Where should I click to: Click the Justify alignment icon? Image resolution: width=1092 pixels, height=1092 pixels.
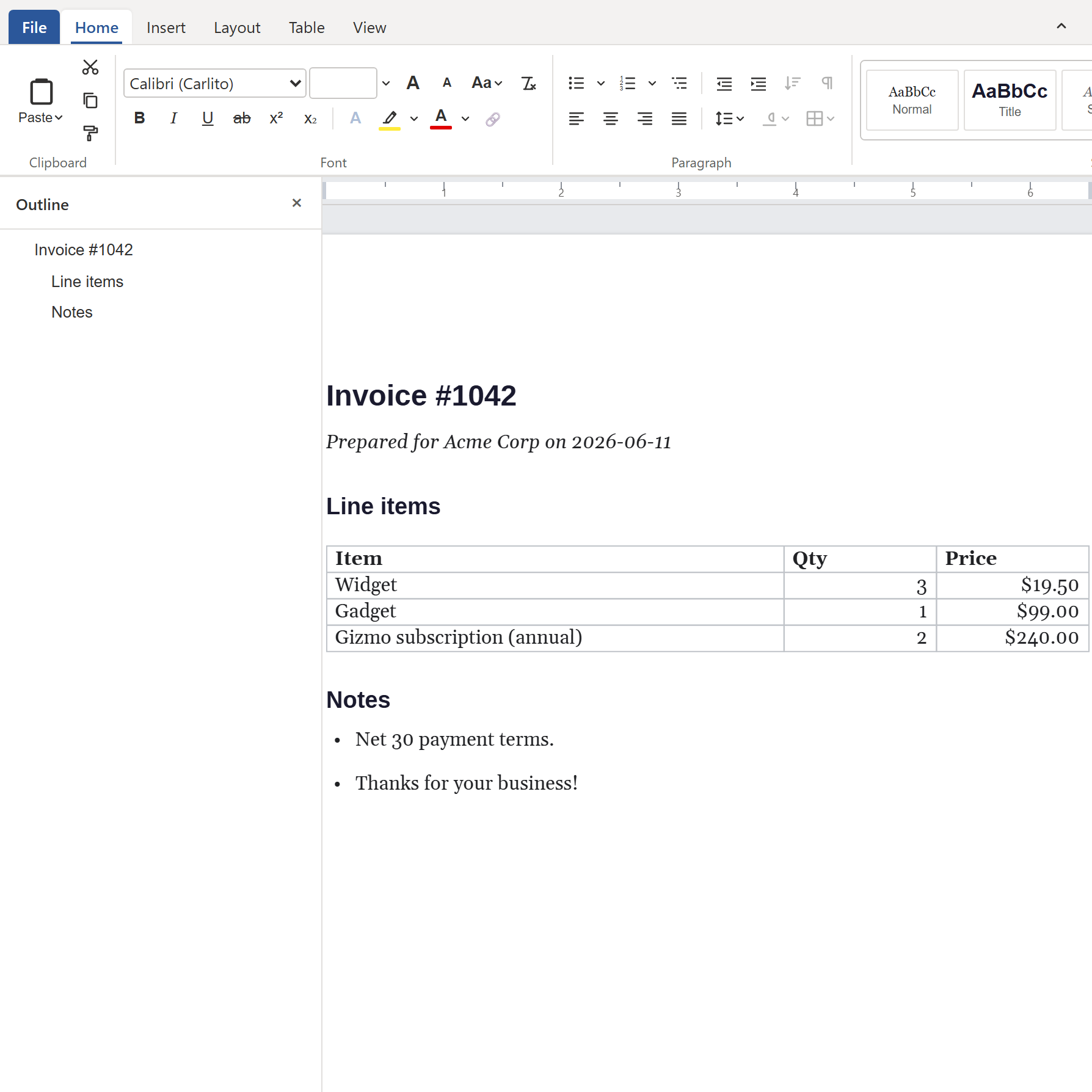point(679,118)
